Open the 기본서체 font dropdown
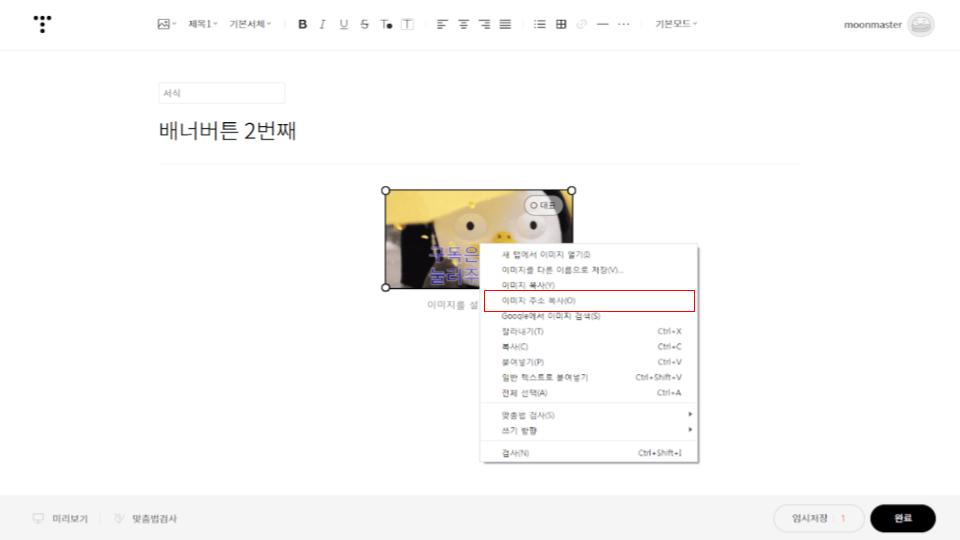Viewport: 960px width, 540px height. point(250,24)
